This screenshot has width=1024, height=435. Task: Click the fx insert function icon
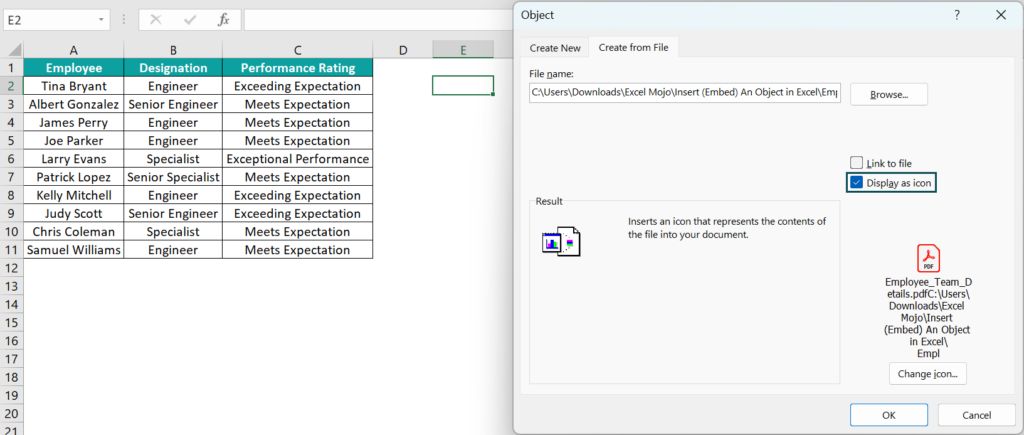(224, 20)
